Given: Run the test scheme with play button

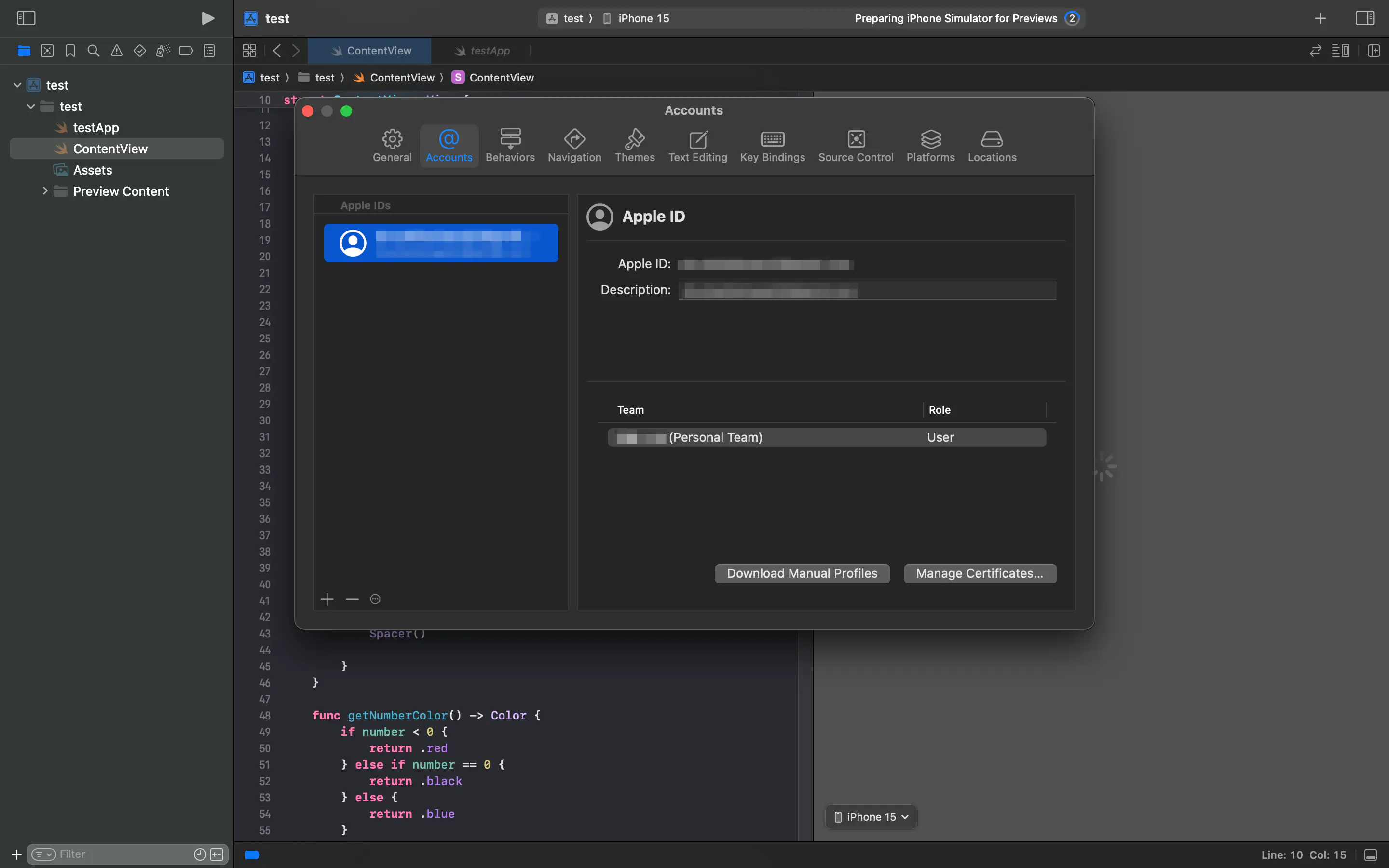Looking at the screenshot, I should (208, 18).
